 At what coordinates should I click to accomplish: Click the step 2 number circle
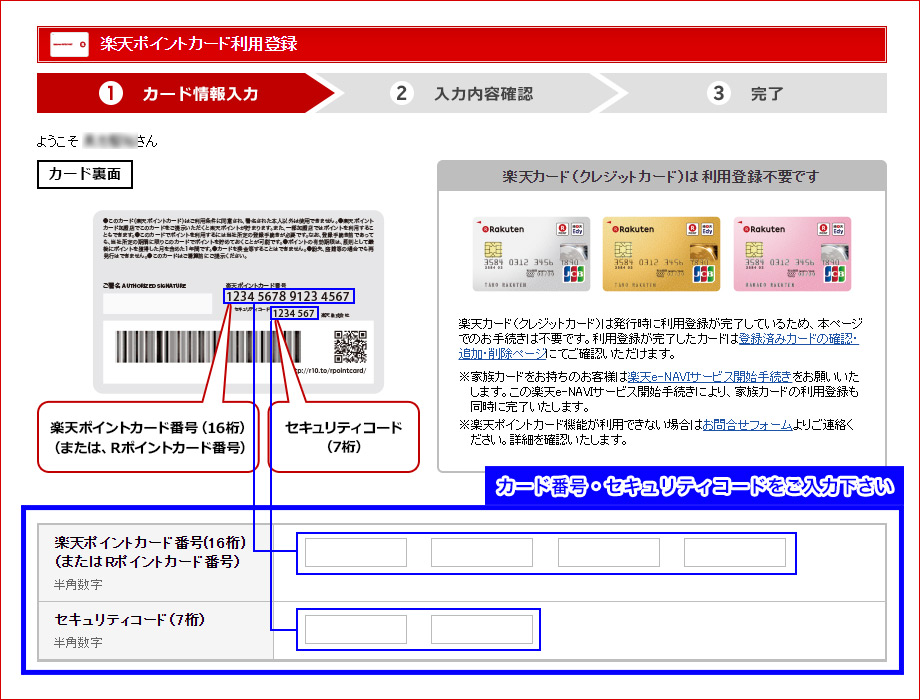pos(401,94)
